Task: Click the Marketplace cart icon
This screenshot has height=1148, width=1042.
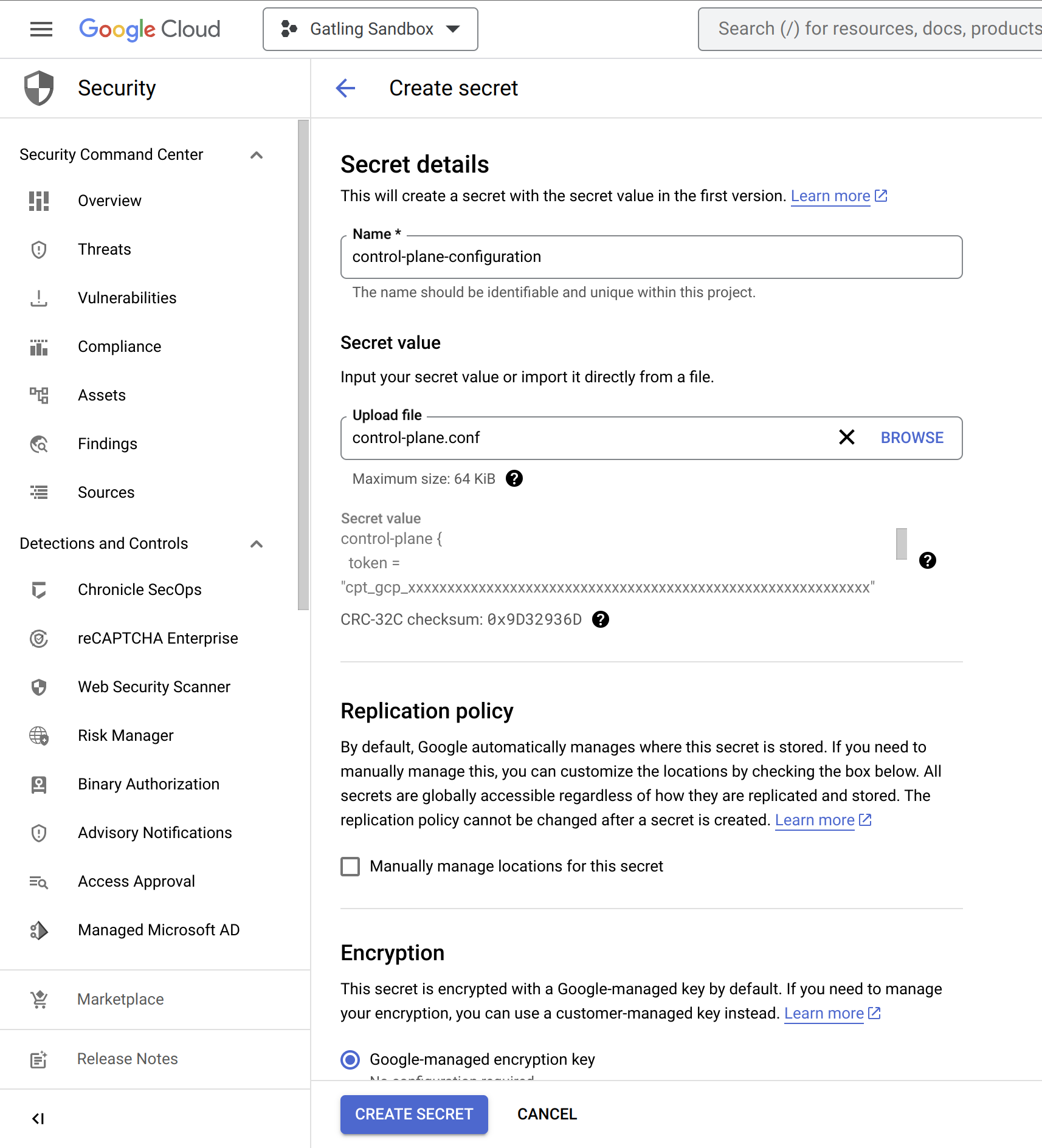Action: coord(39,999)
